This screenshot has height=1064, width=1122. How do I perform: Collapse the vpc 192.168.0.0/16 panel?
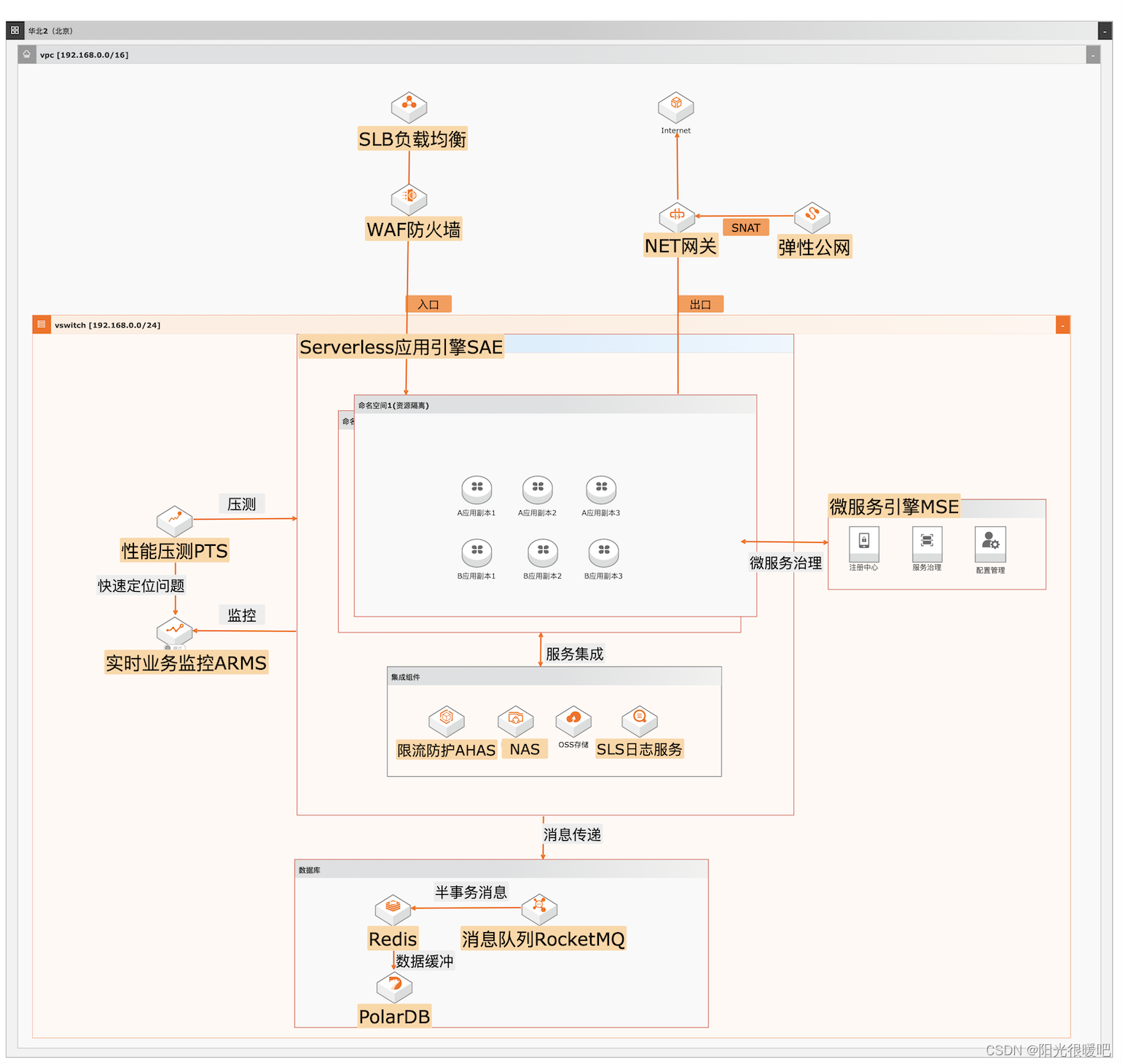[1093, 55]
